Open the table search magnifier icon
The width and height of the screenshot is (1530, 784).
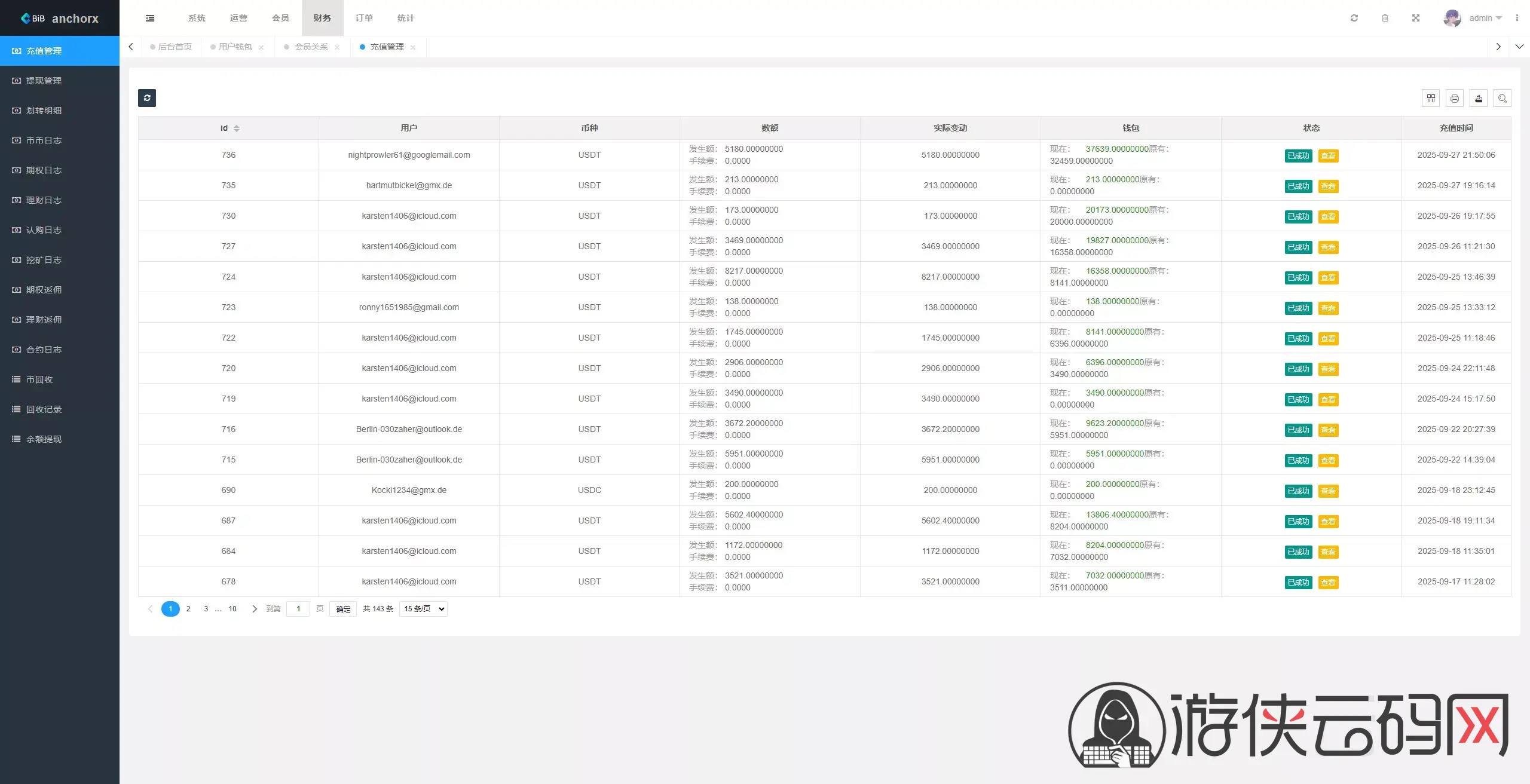(1503, 99)
